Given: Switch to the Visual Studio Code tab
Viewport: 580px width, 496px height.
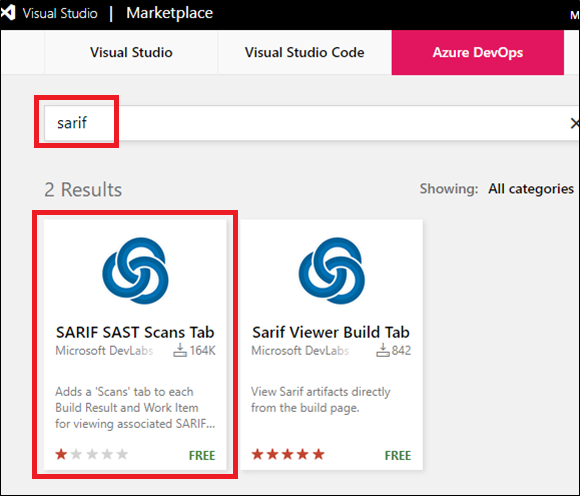Looking at the screenshot, I should tap(304, 53).
